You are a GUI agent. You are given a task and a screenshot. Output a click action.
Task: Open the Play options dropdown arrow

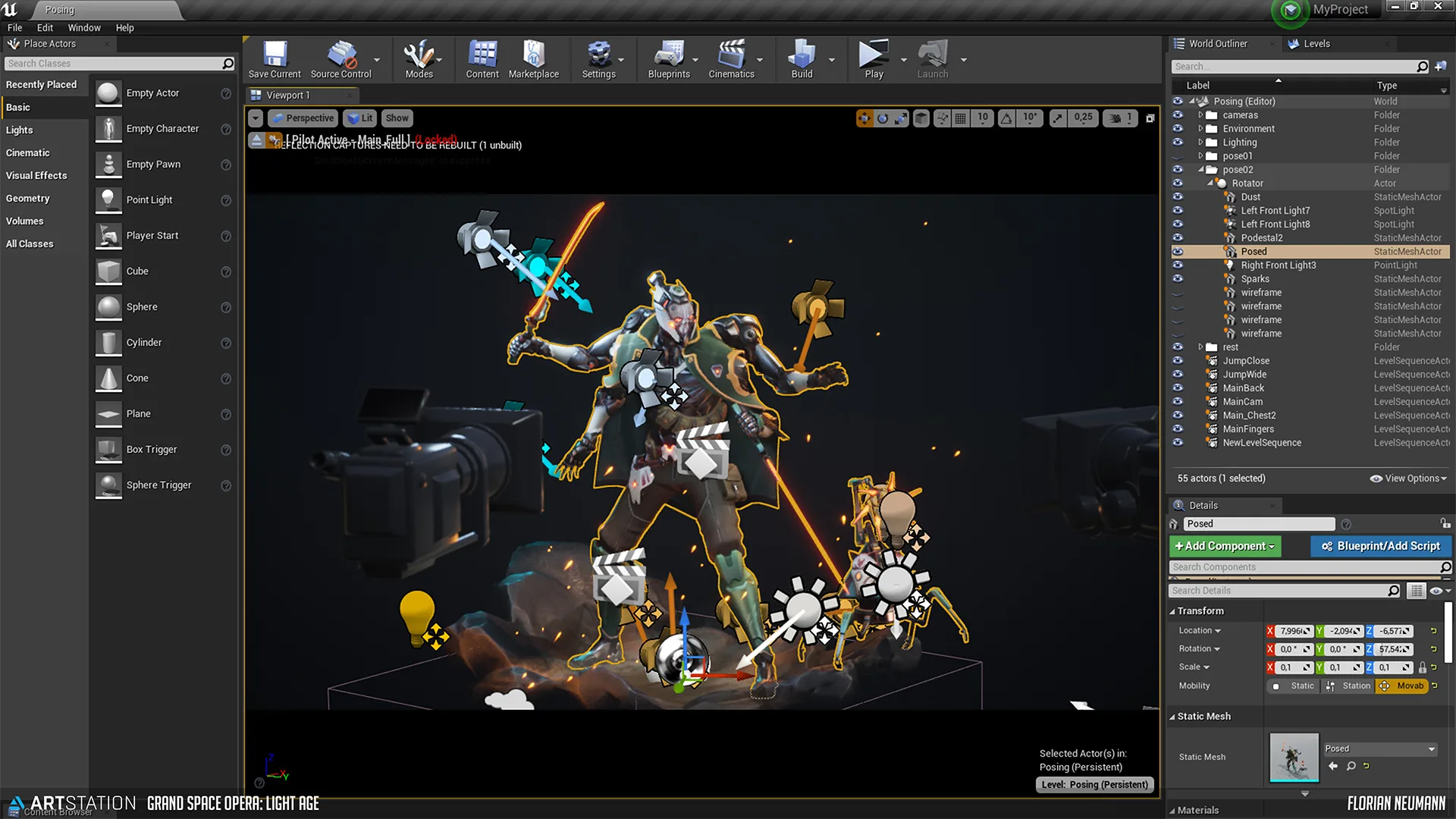coord(903,60)
